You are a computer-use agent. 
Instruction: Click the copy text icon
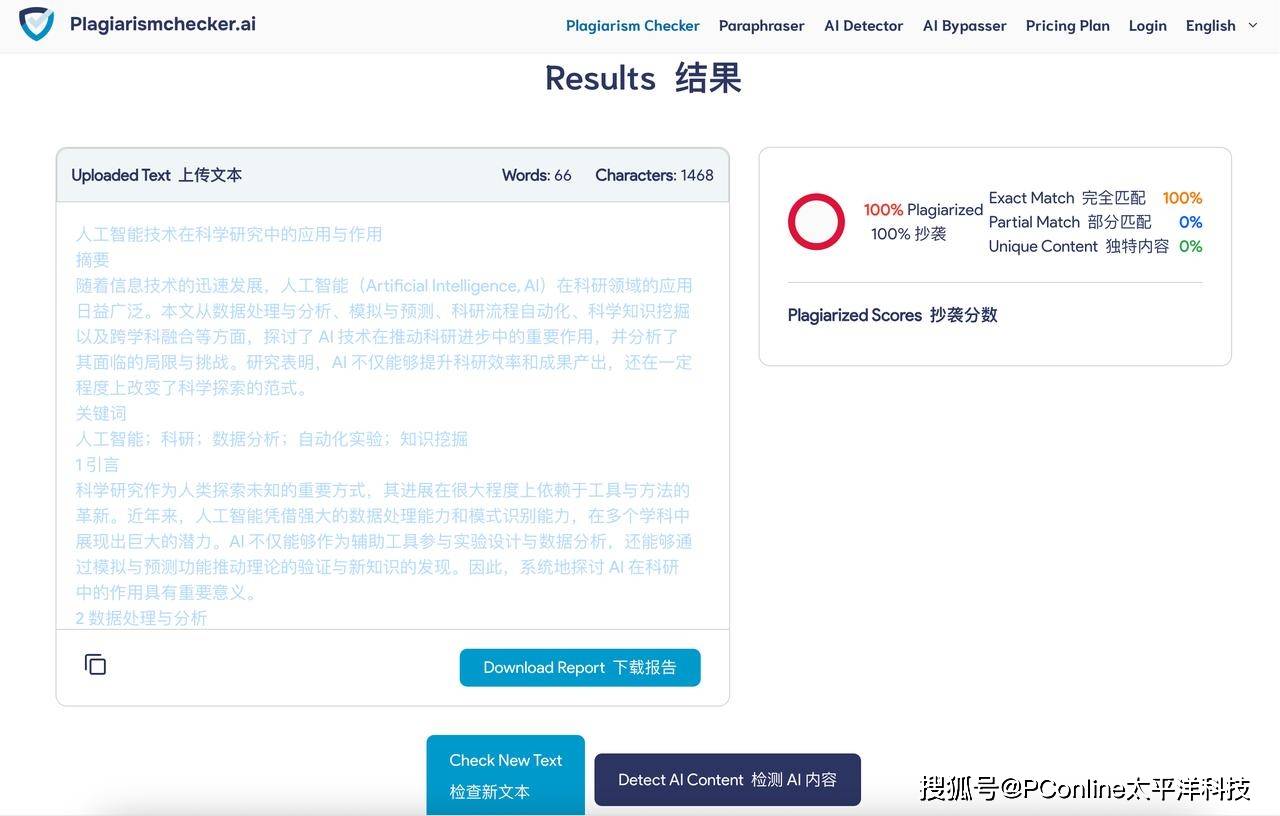coord(95,665)
